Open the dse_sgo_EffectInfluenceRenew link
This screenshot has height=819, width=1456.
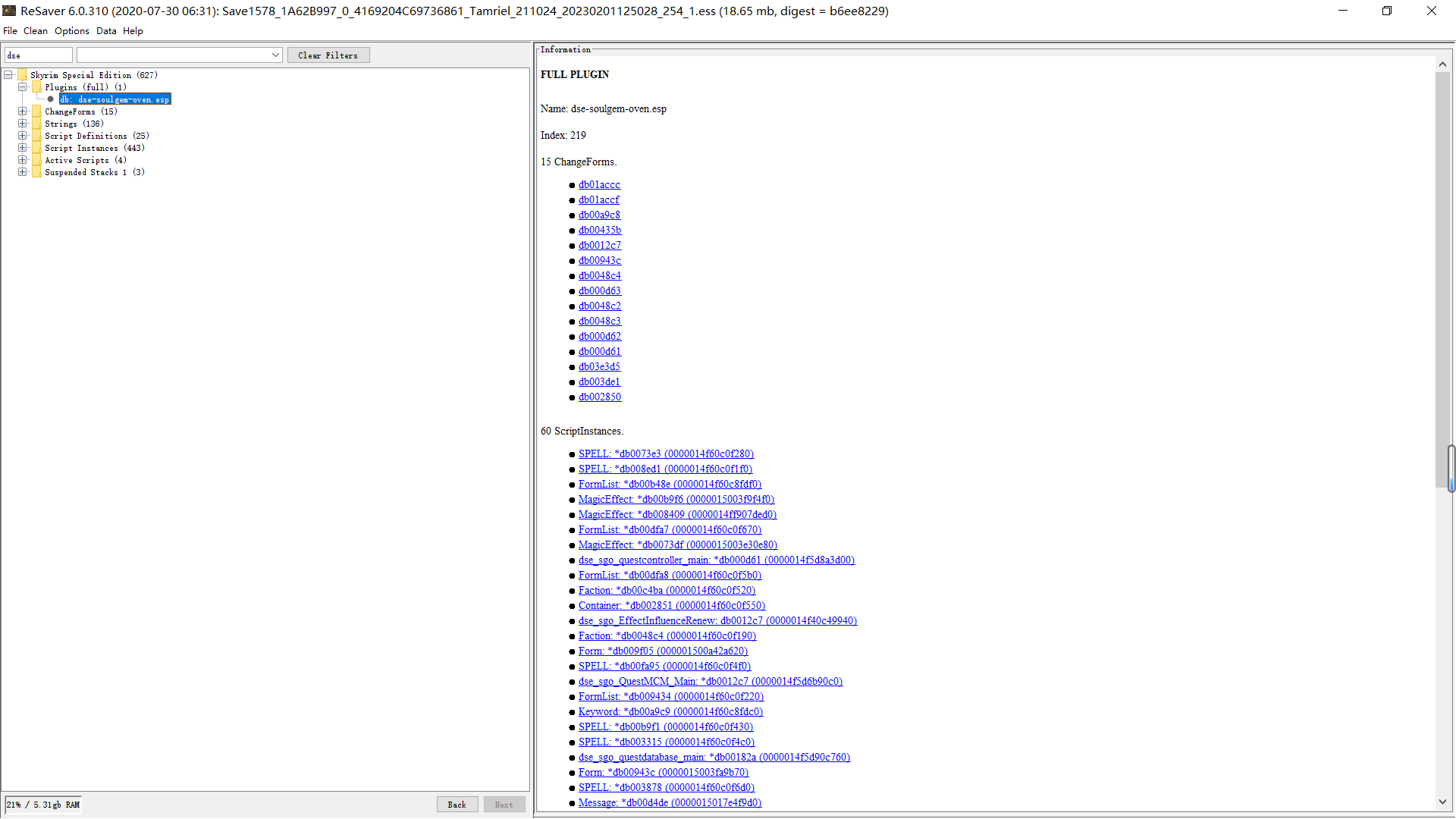coord(717,621)
